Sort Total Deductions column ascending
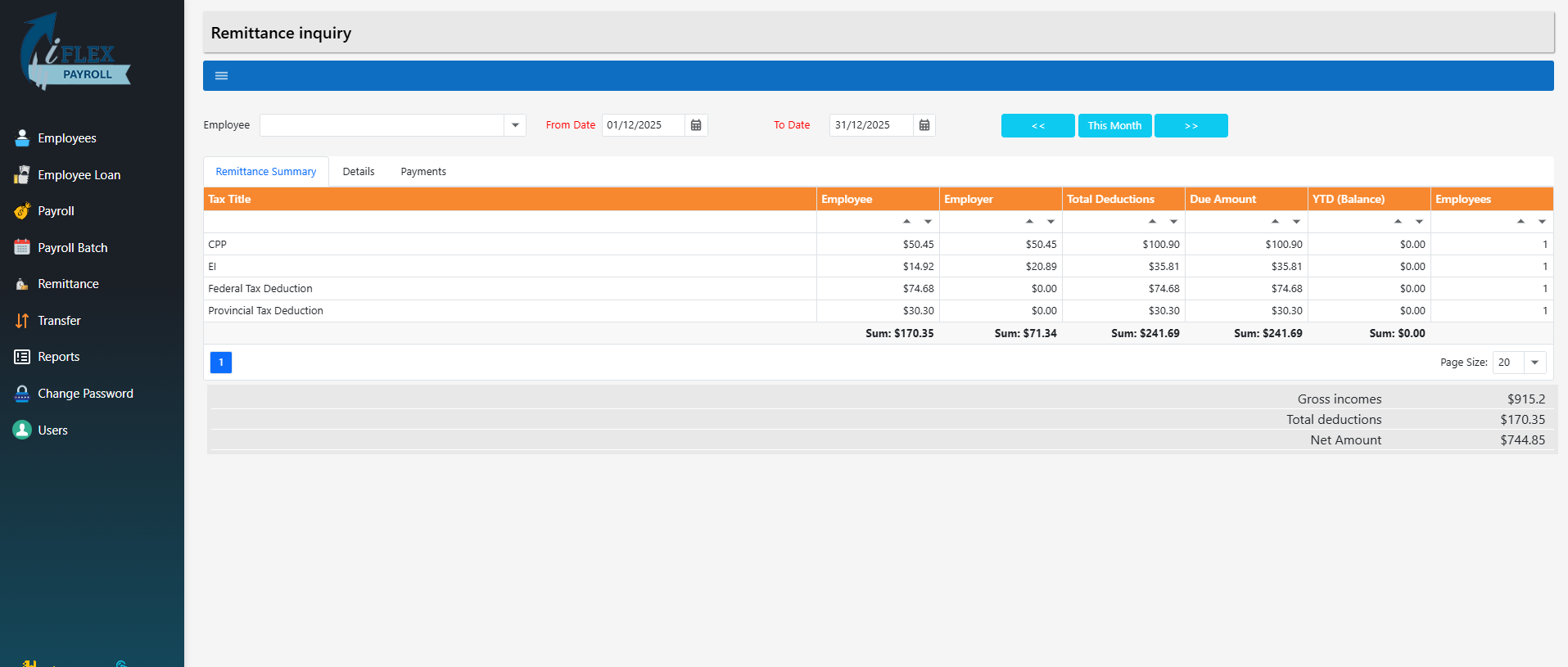The height and width of the screenshot is (667, 1568). pyautogui.click(x=1152, y=221)
